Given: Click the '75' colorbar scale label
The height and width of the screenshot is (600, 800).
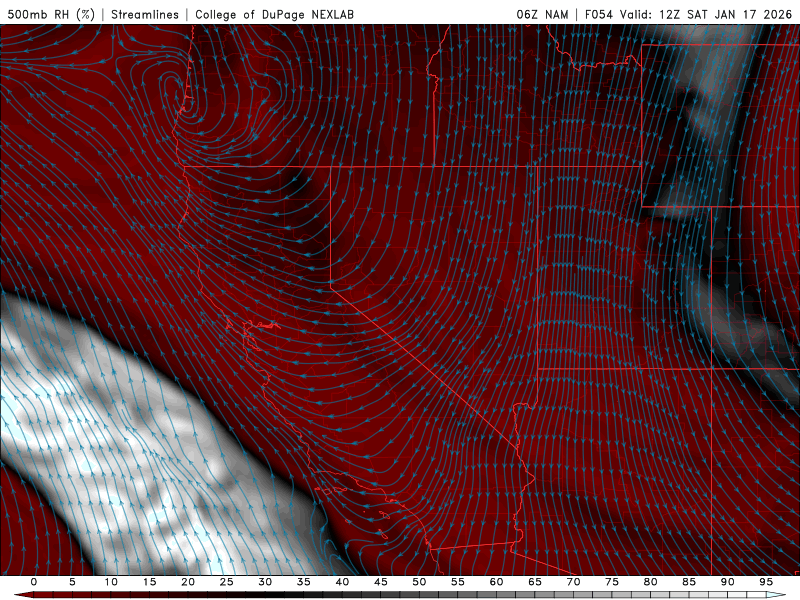Looking at the screenshot, I should click(x=612, y=582).
